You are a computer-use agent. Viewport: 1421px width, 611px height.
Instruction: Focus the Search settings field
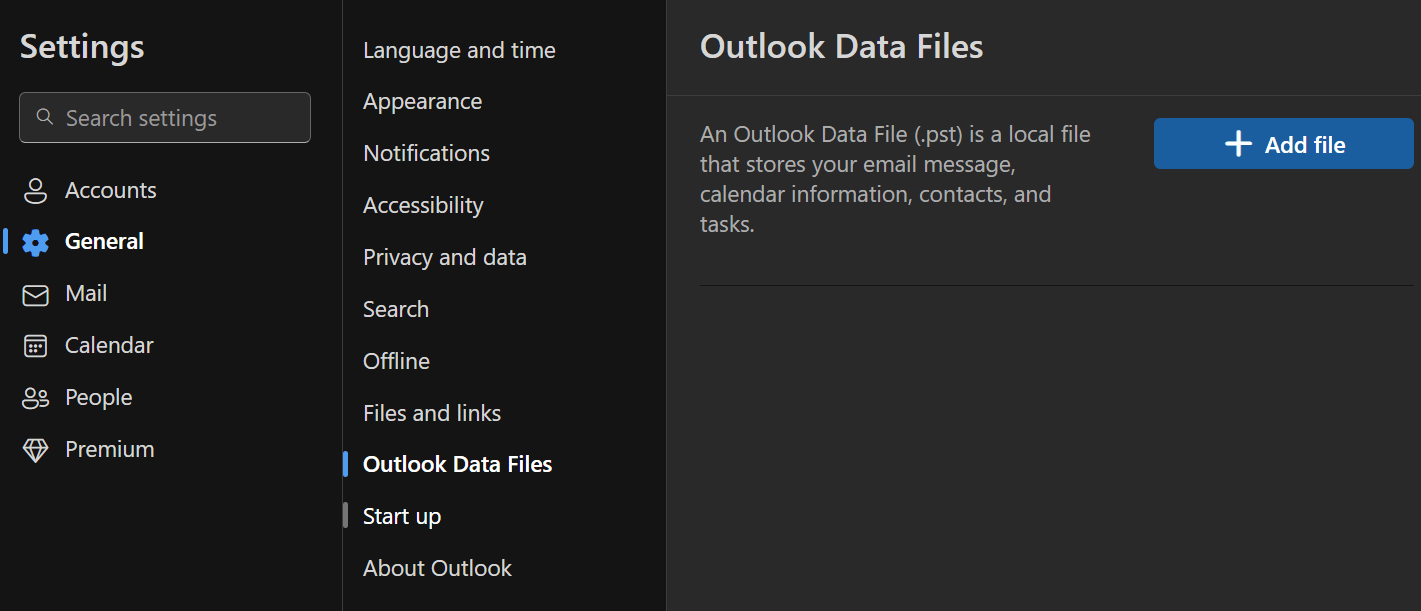tap(165, 118)
